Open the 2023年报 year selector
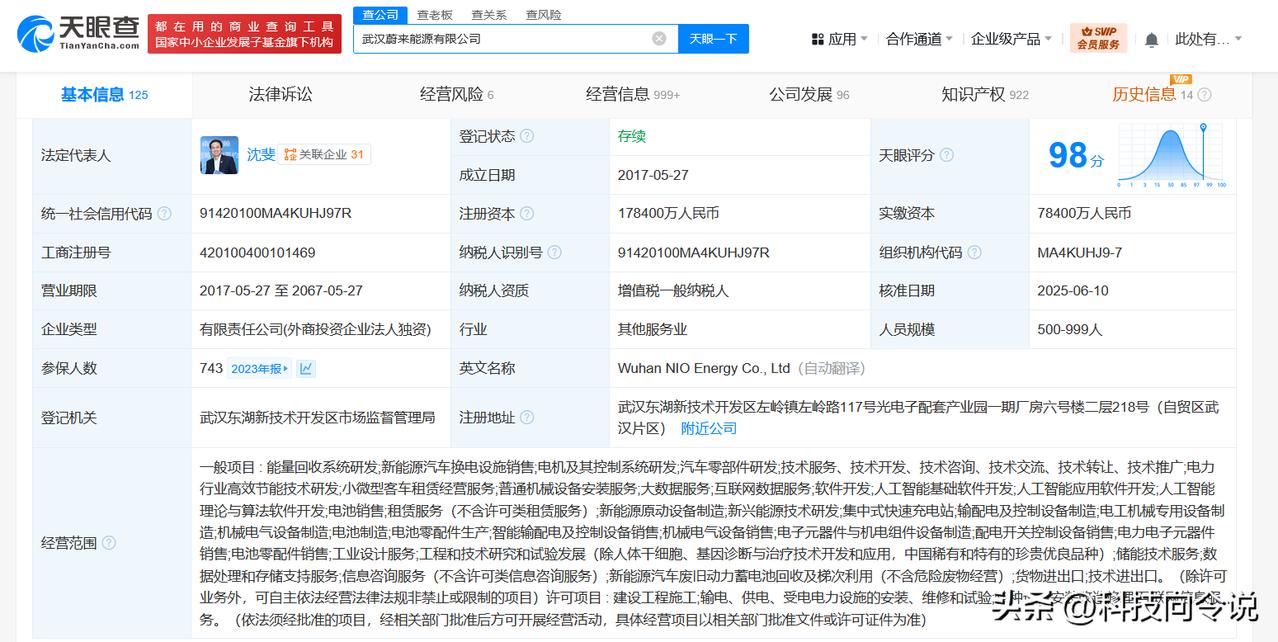Screen dimensions: 1278x642 (x=260, y=368)
